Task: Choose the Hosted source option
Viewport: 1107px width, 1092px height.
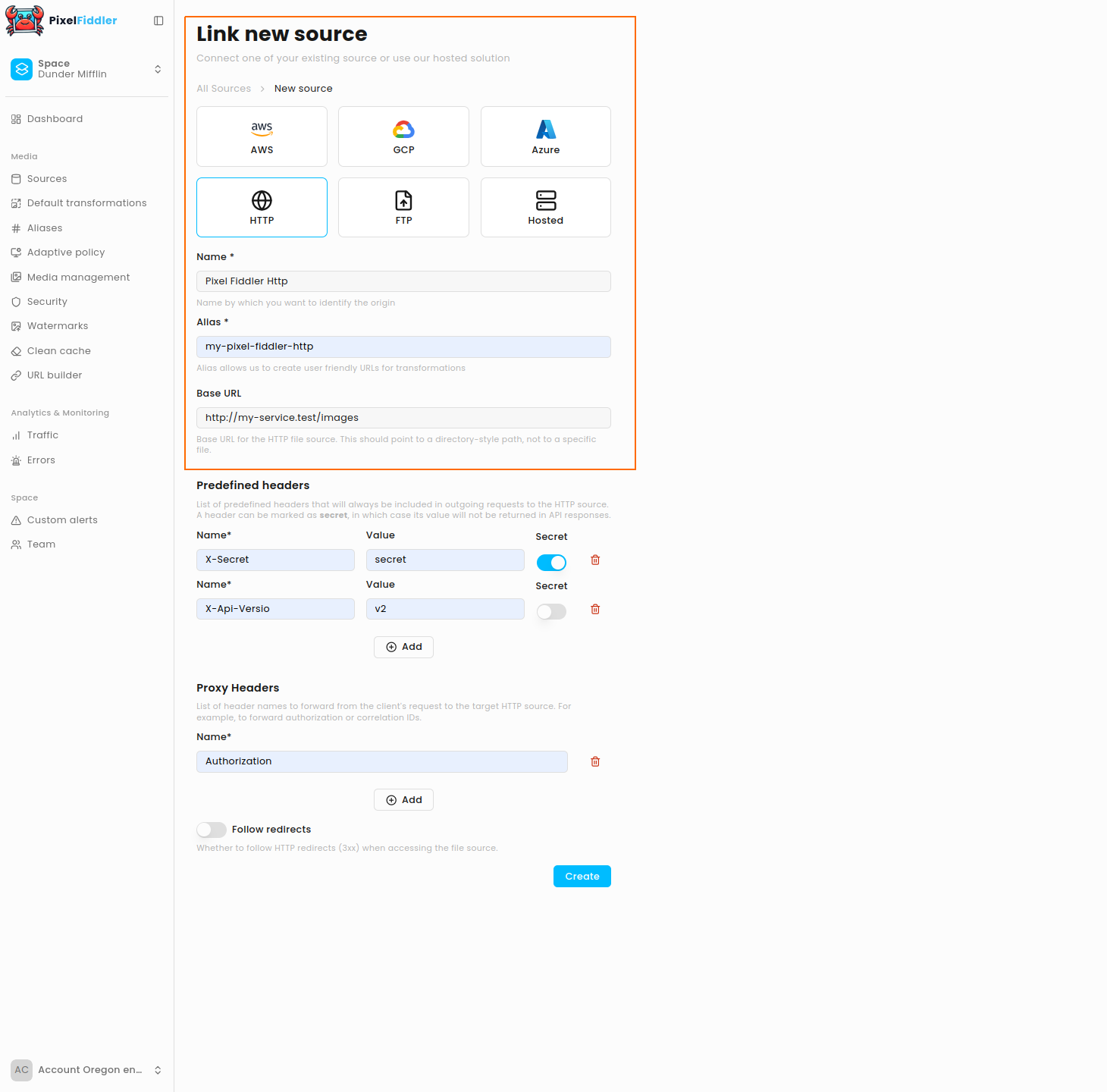Action: [545, 207]
